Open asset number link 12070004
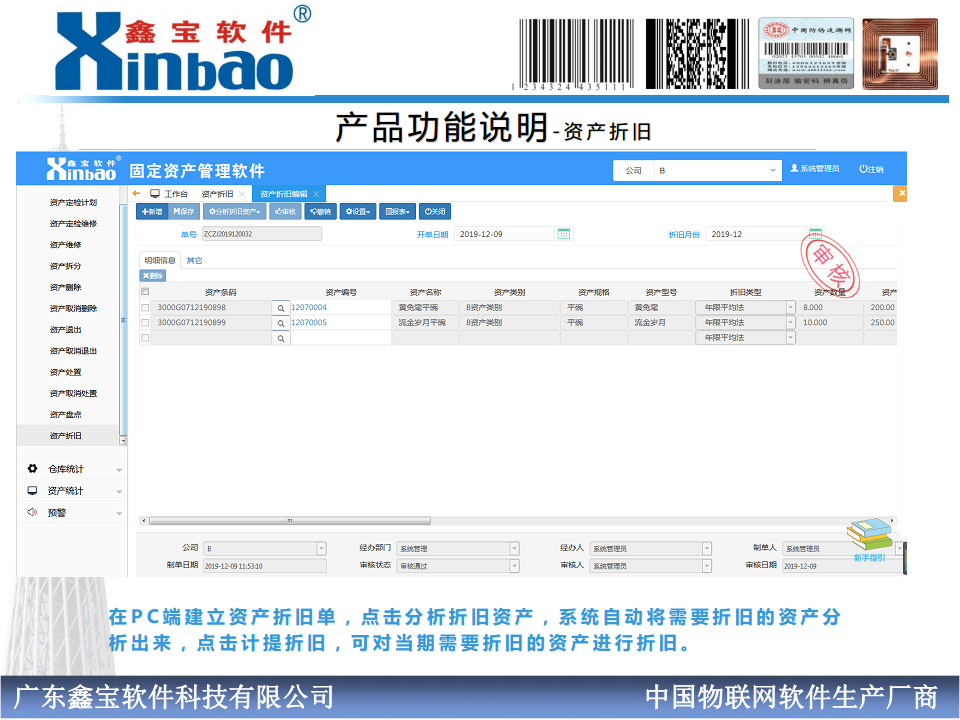The image size is (960, 720). (x=309, y=307)
